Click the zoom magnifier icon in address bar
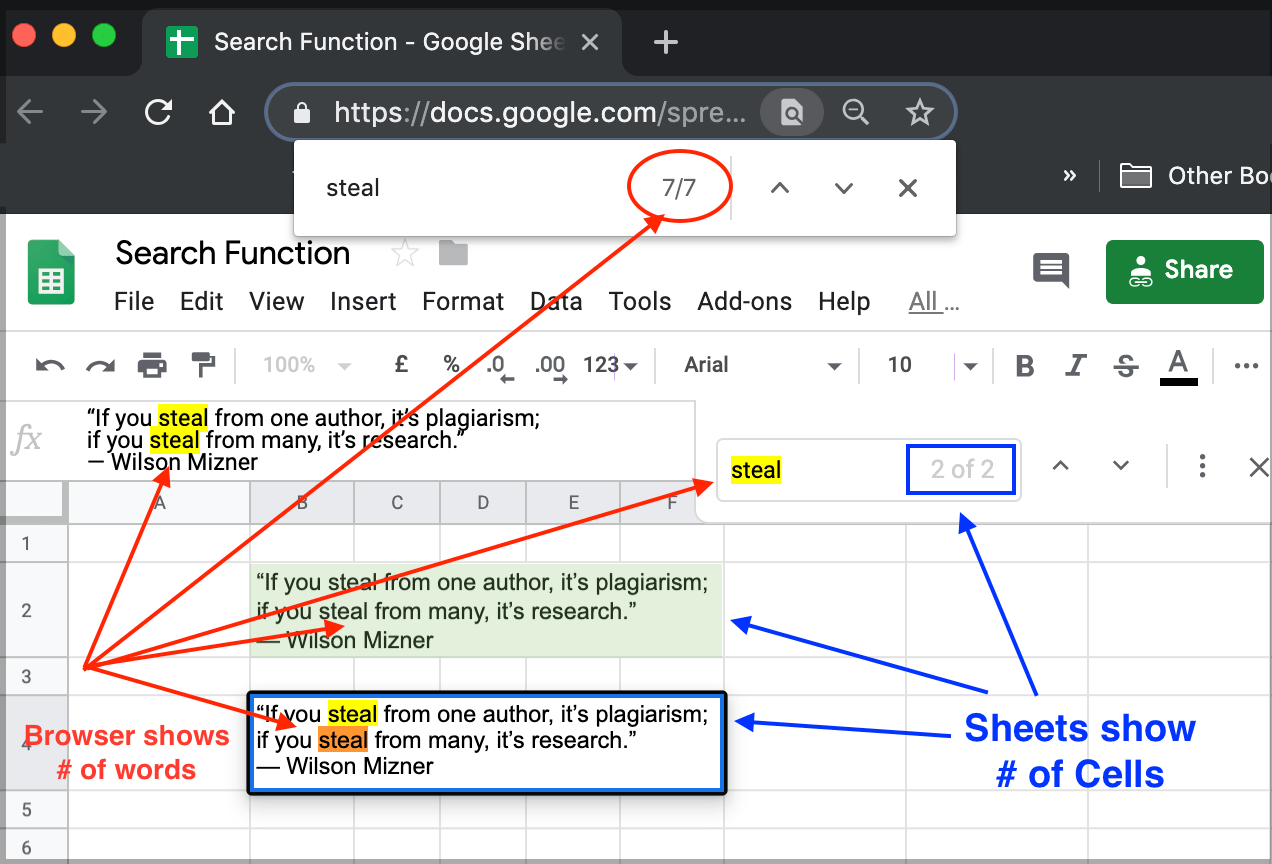This screenshot has width=1272, height=864. coord(855,112)
